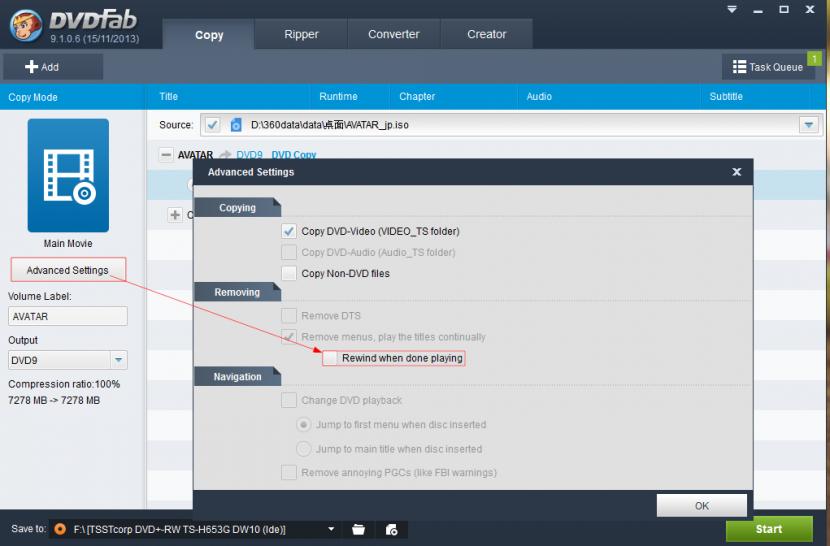
Task: Enable Rewind when done playing
Action: (330, 358)
